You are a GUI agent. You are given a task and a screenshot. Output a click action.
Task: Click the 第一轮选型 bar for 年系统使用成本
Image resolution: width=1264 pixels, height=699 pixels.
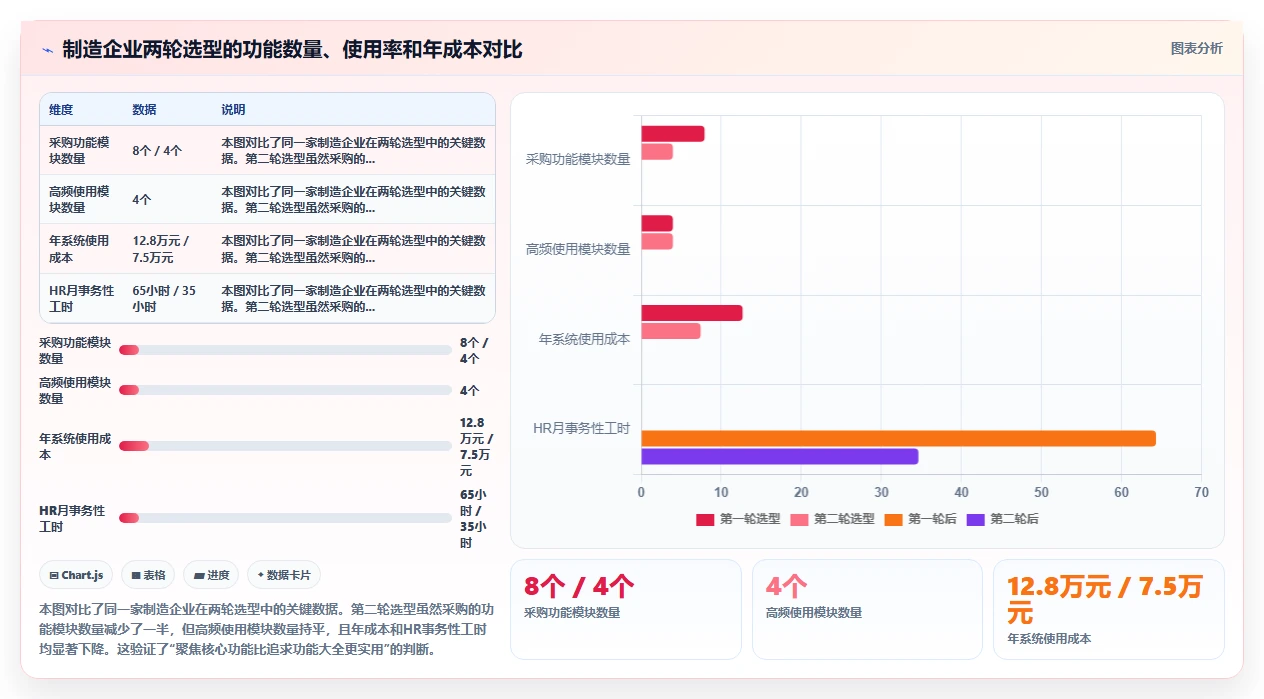click(692, 313)
